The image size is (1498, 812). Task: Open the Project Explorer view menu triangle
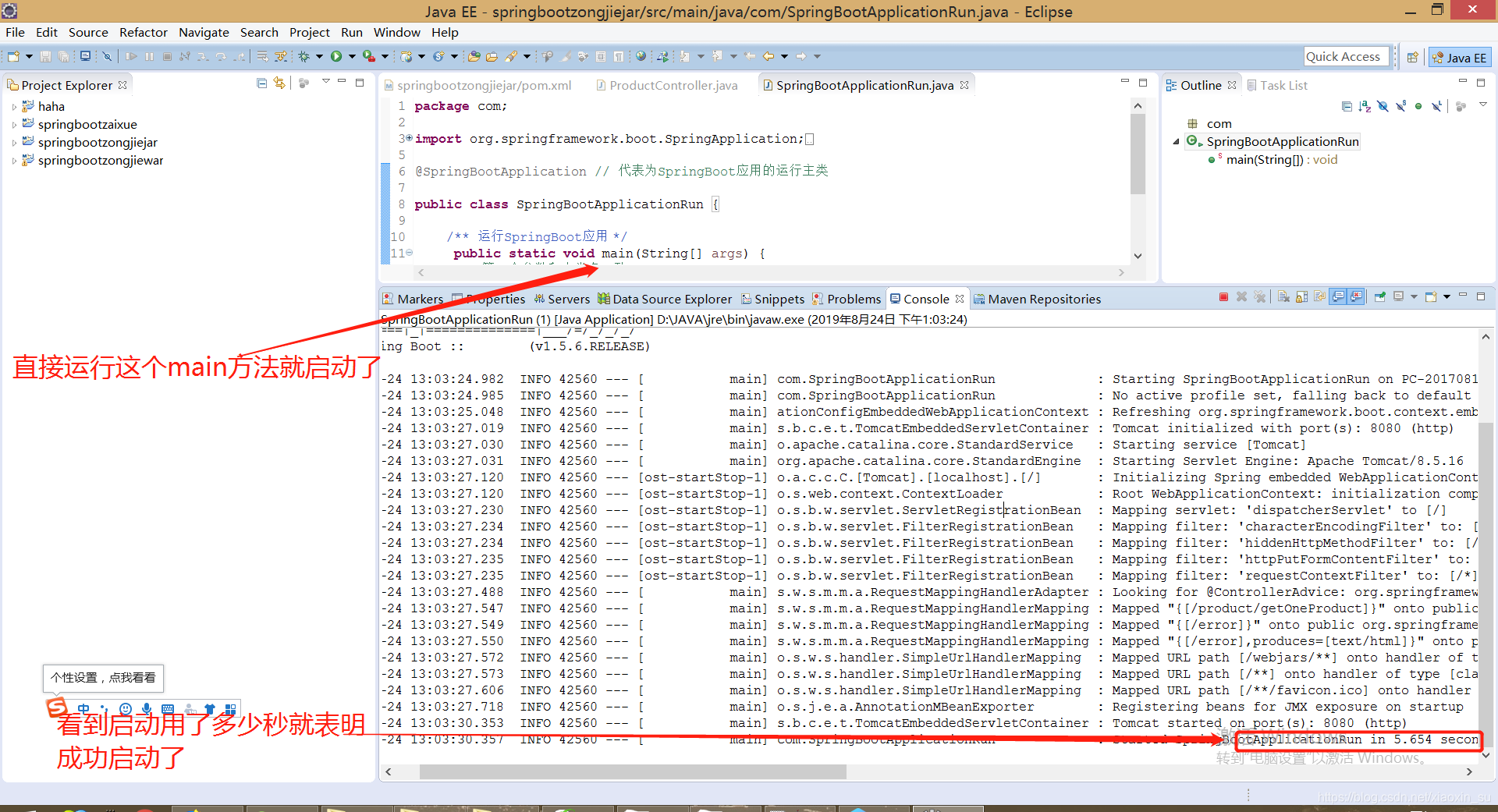click(x=326, y=82)
